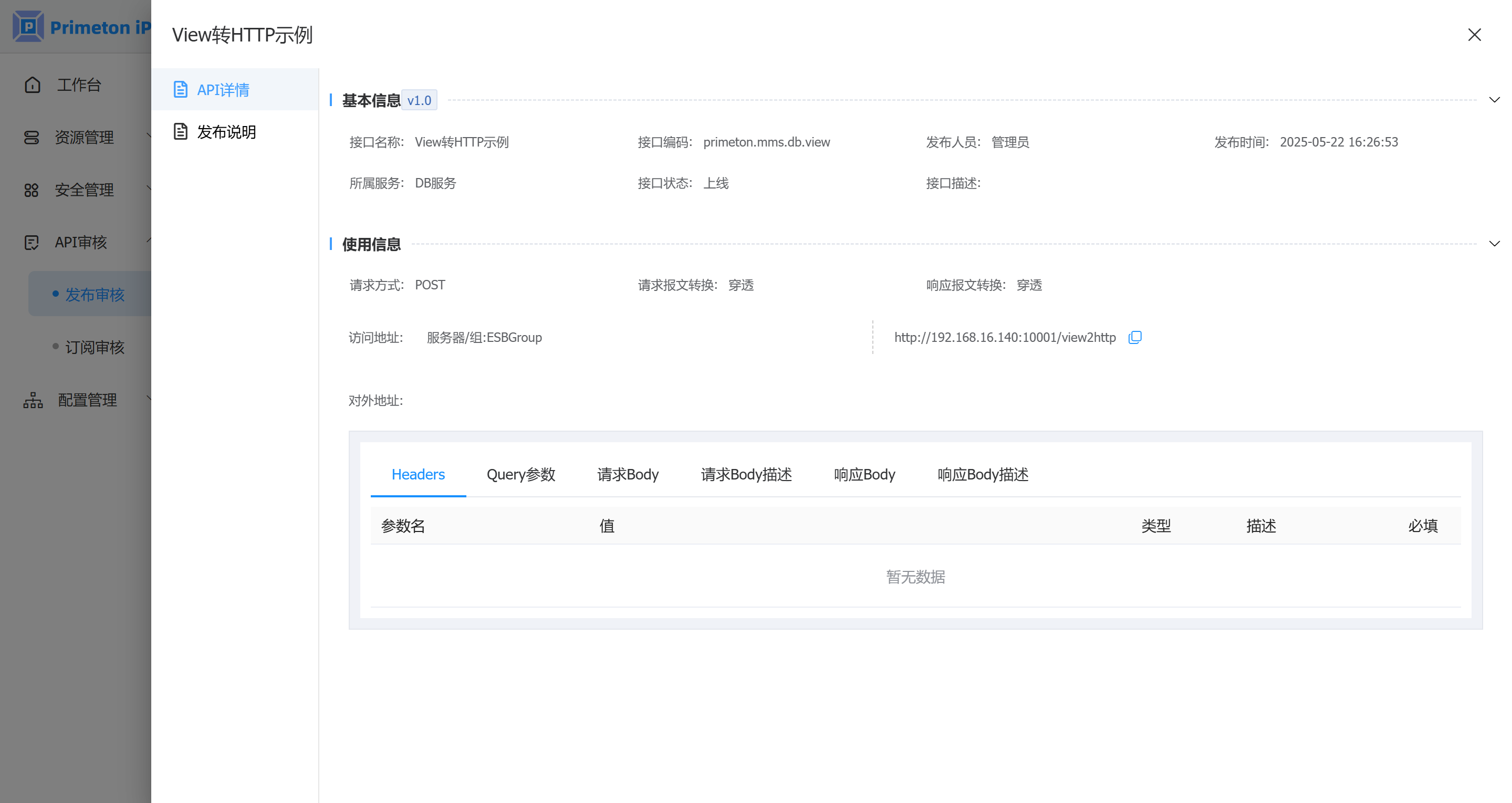
Task: Open 发布说明 in the side panel
Action: pos(226,132)
